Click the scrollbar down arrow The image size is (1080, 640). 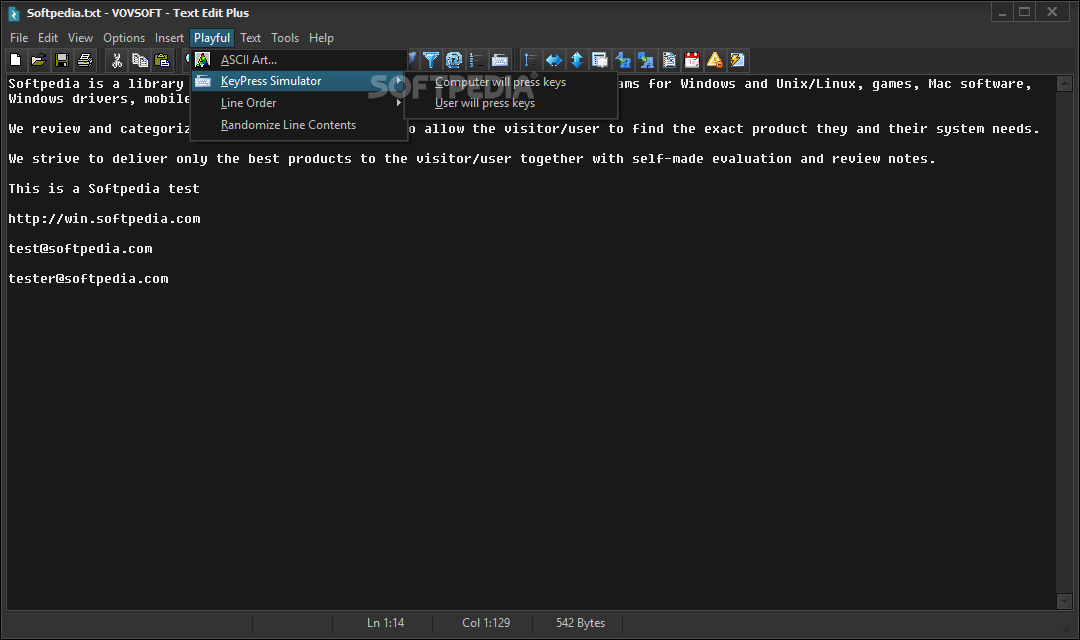tap(1064, 601)
